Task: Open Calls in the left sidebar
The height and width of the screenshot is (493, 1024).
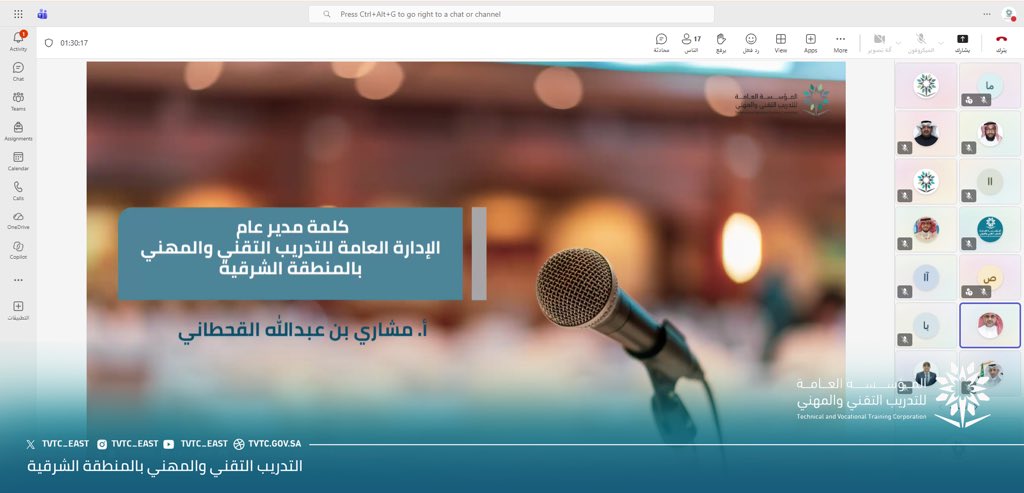Action: coord(18,190)
